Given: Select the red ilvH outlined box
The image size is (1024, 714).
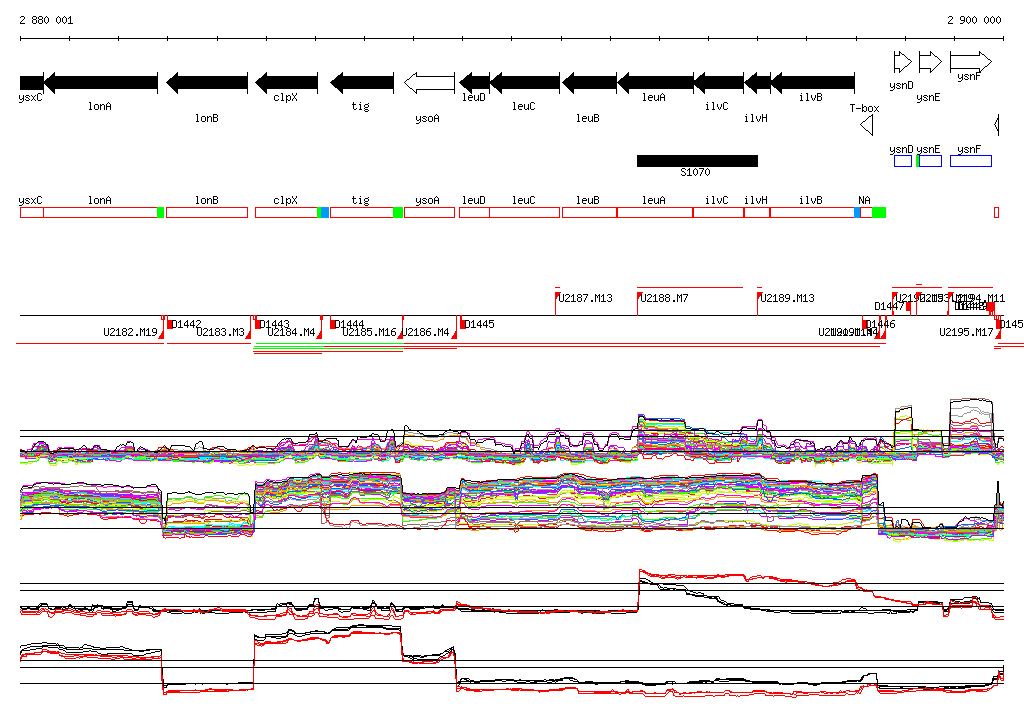Looking at the screenshot, I should tap(757, 212).
